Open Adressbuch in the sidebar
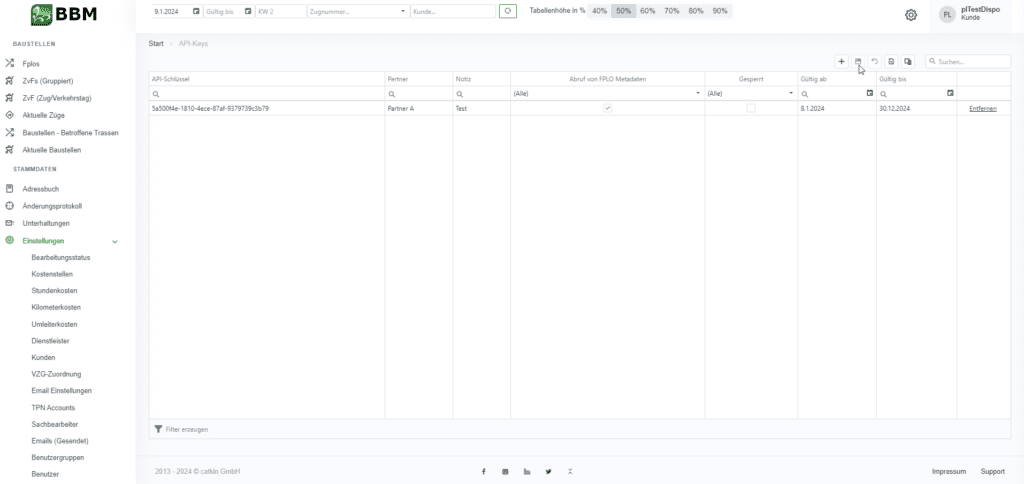Image resolution: width=1024 pixels, height=484 pixels. [x=40, y=188]
